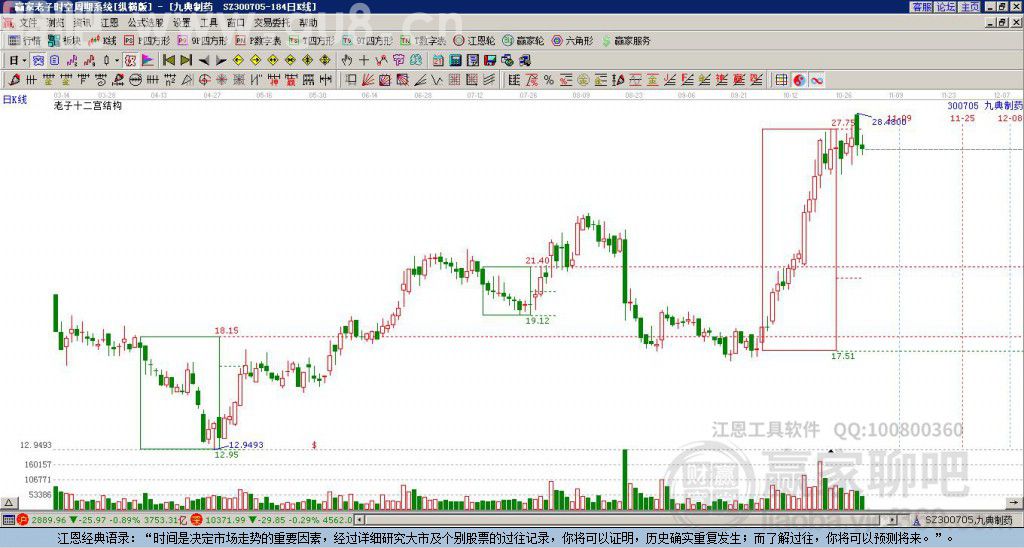Switch to K线 chart view
The height and width of the screenshot is (548, 1024).
pyautogui.click(x=103, y=40)
